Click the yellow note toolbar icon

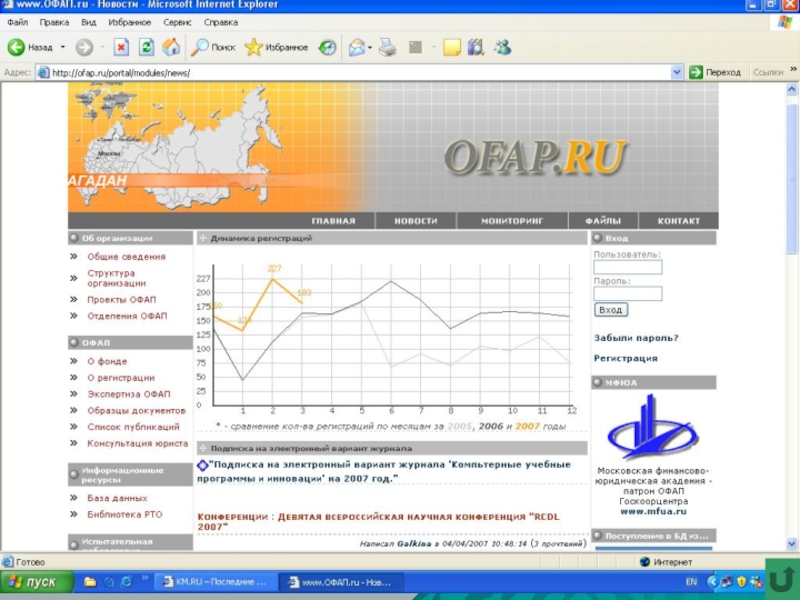coord(452,47)
